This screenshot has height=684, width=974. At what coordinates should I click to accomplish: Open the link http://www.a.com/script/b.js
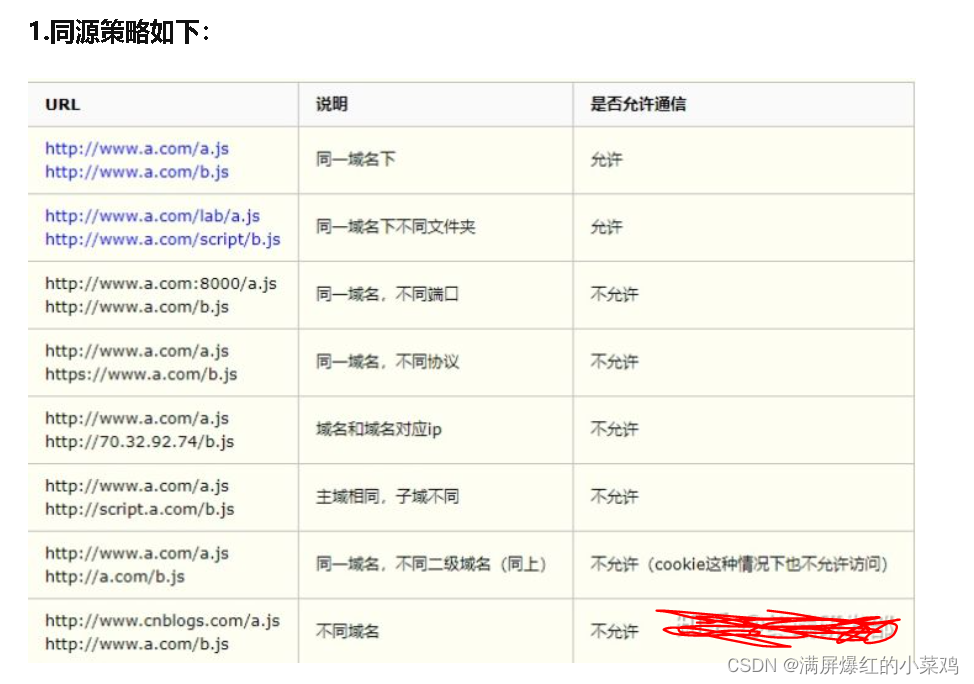point(162,239)
